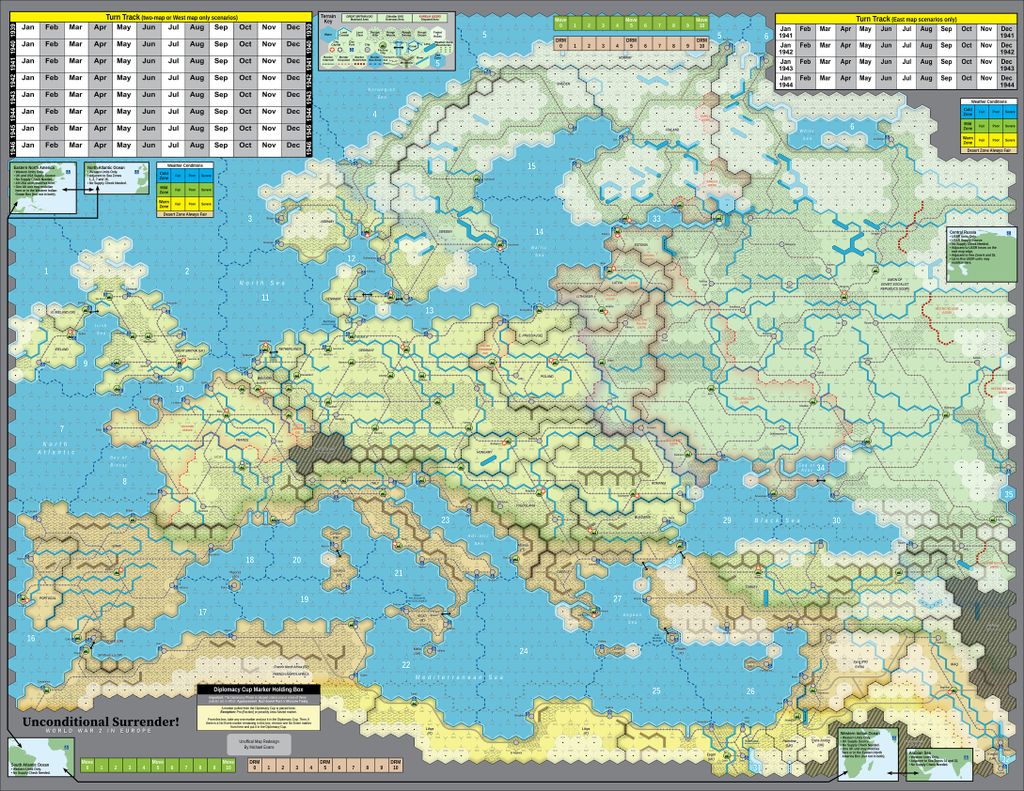Click the Warm Zone row in East Weather Conditions table

pyautogui.click(x=989, y=140)
